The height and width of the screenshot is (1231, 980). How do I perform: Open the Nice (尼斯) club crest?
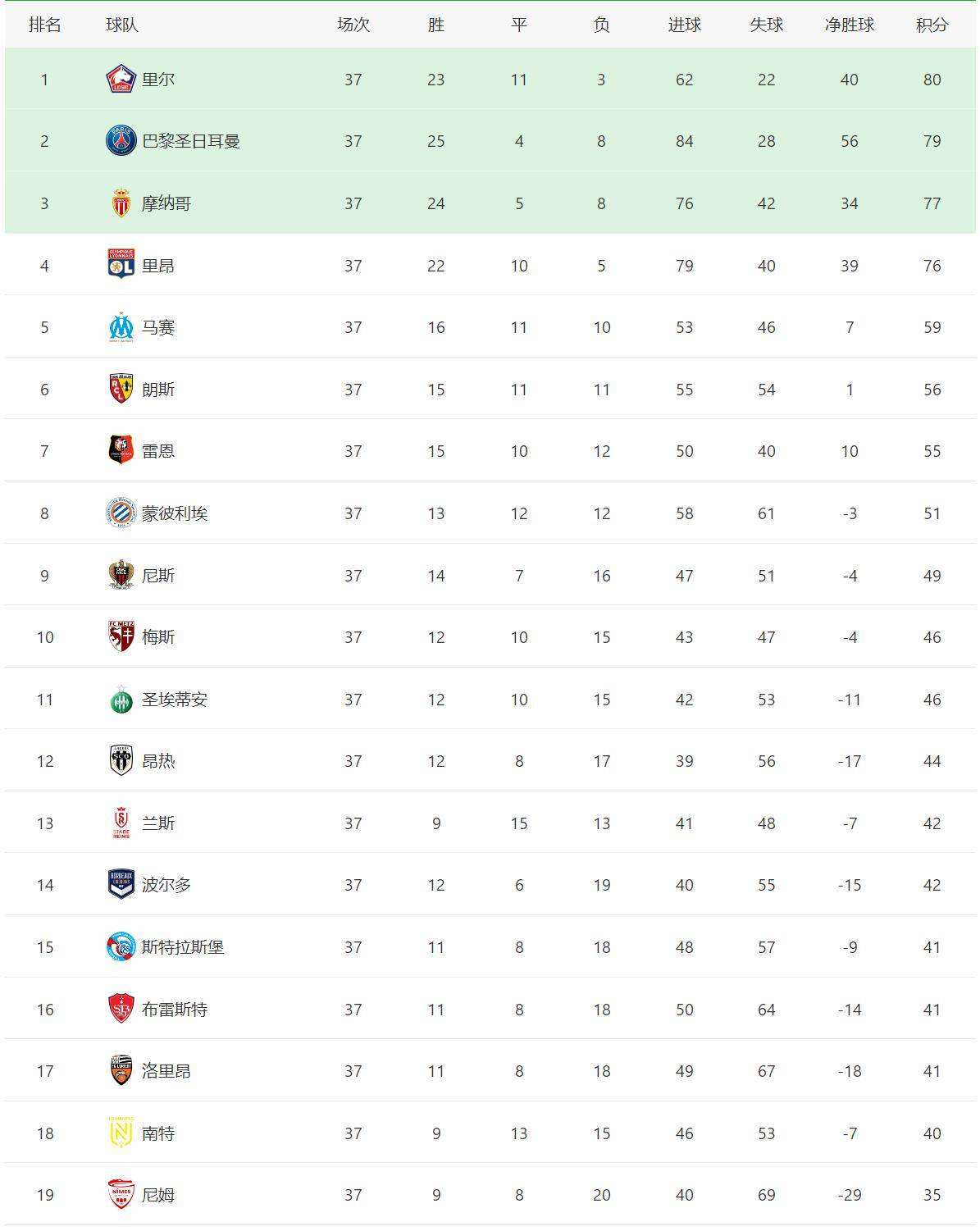121,575
